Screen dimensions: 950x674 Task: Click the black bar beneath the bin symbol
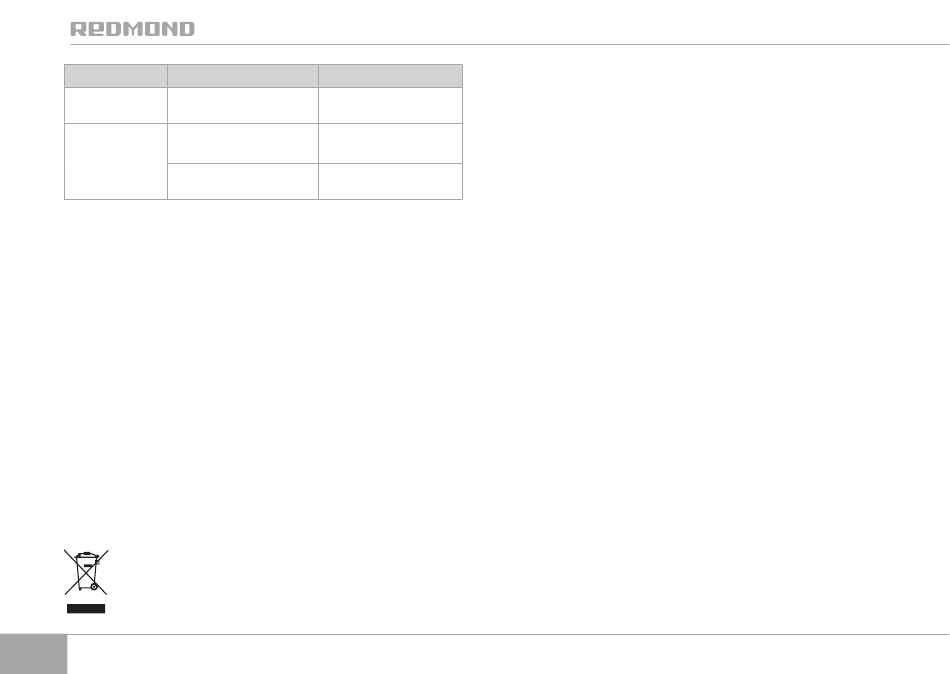86,609
